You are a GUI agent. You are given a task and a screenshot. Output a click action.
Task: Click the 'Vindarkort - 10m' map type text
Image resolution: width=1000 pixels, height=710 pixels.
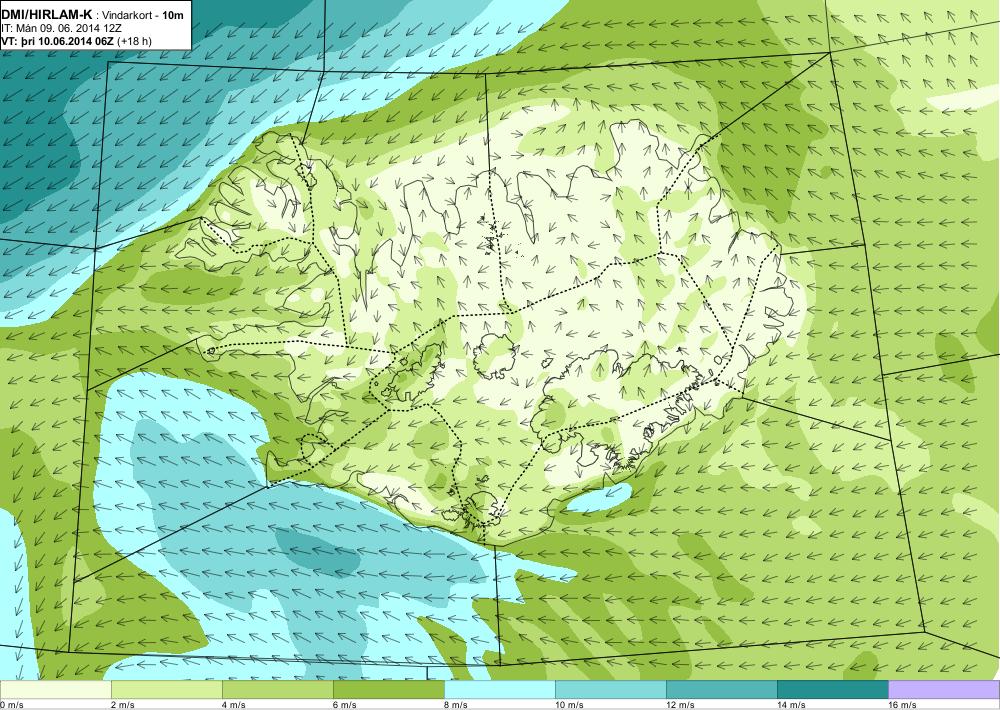(x=143, y=15)
